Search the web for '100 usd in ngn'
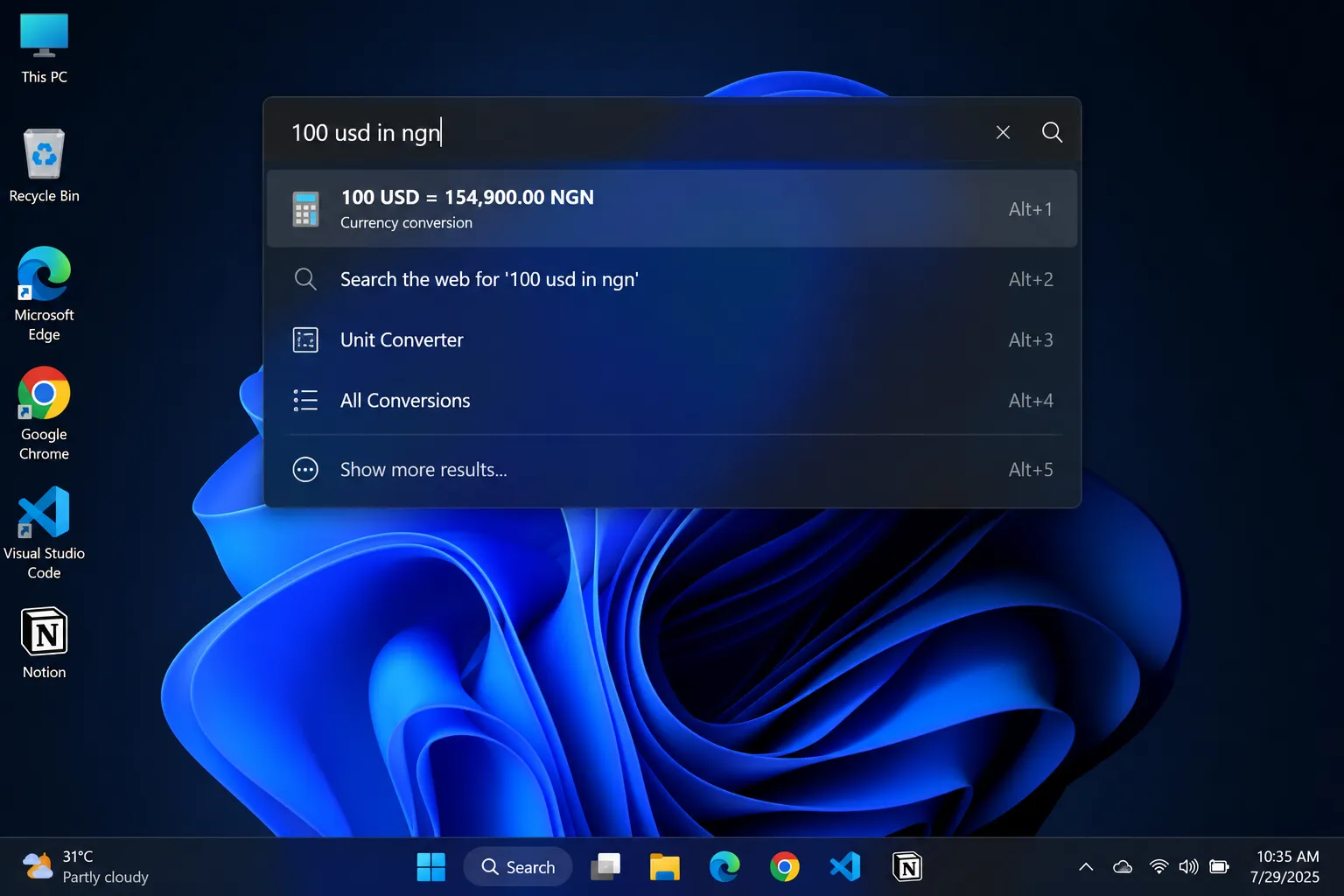The width and height of the screenshot is (1344, 896). [672, 279]
